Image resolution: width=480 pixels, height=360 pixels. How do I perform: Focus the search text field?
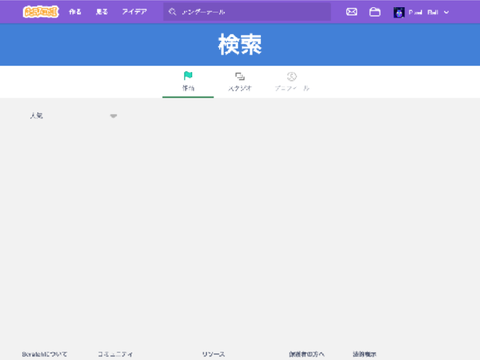click(x=247, y=12)
